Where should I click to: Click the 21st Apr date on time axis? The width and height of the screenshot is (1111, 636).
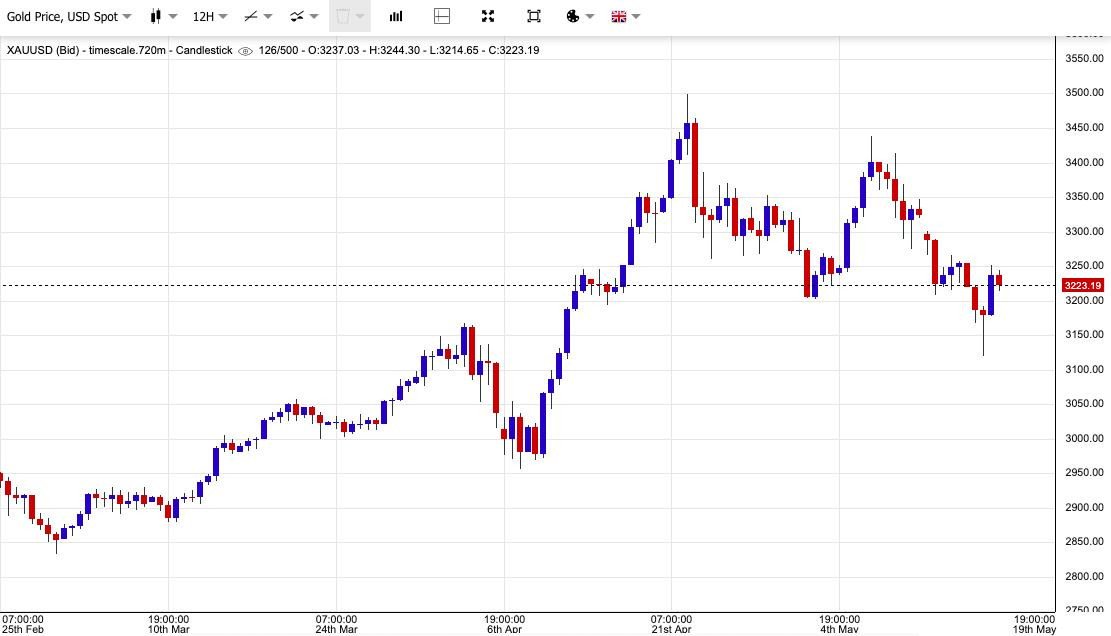point(671,629)
